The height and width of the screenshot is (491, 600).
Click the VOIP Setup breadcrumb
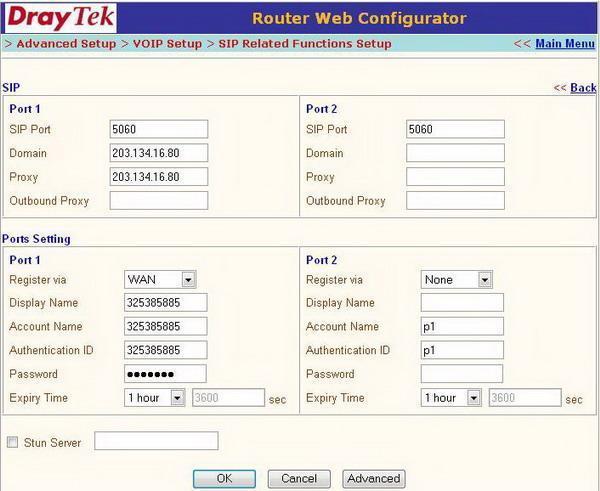[x=167, y=44]
